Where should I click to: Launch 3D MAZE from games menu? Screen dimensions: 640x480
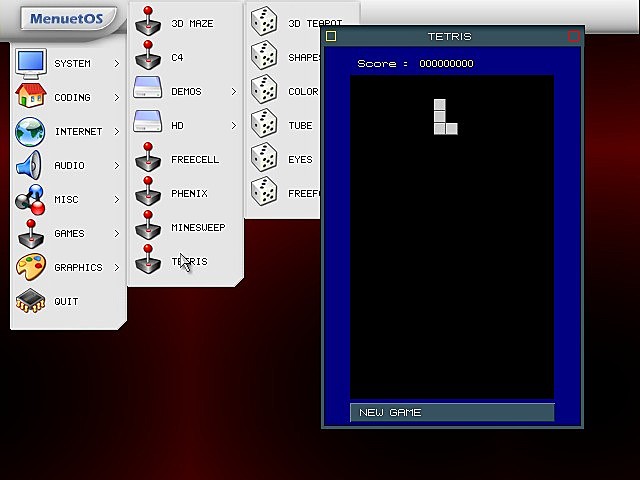click(x=192, y=24)
